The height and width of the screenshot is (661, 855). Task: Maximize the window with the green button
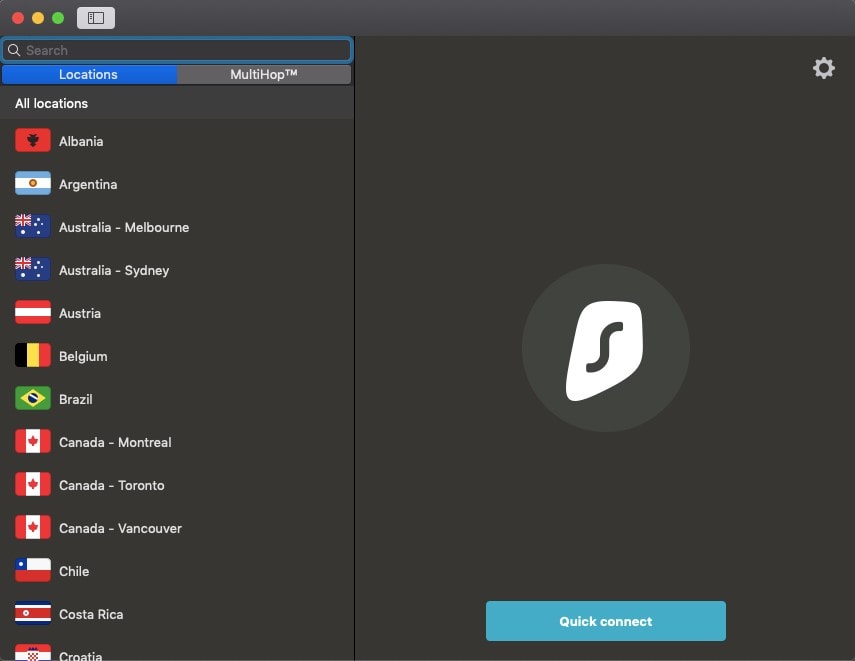pos(58,18)
